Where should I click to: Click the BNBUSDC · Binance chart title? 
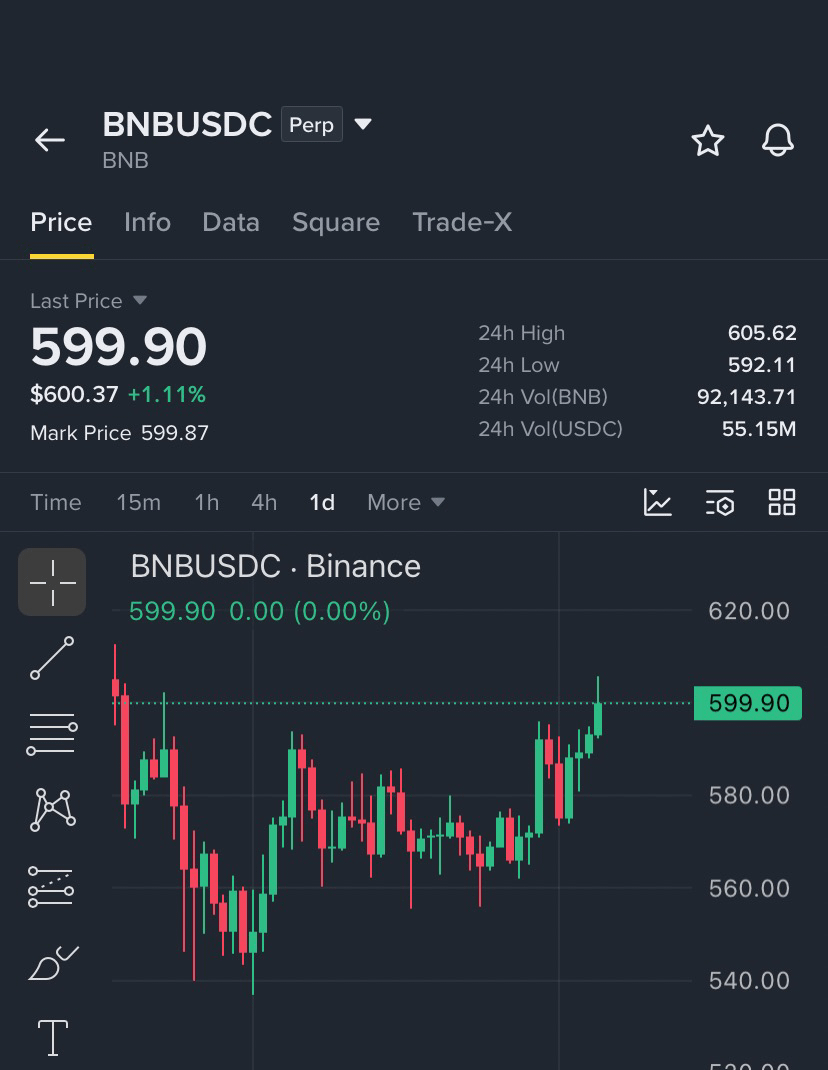tap(276, 566)
